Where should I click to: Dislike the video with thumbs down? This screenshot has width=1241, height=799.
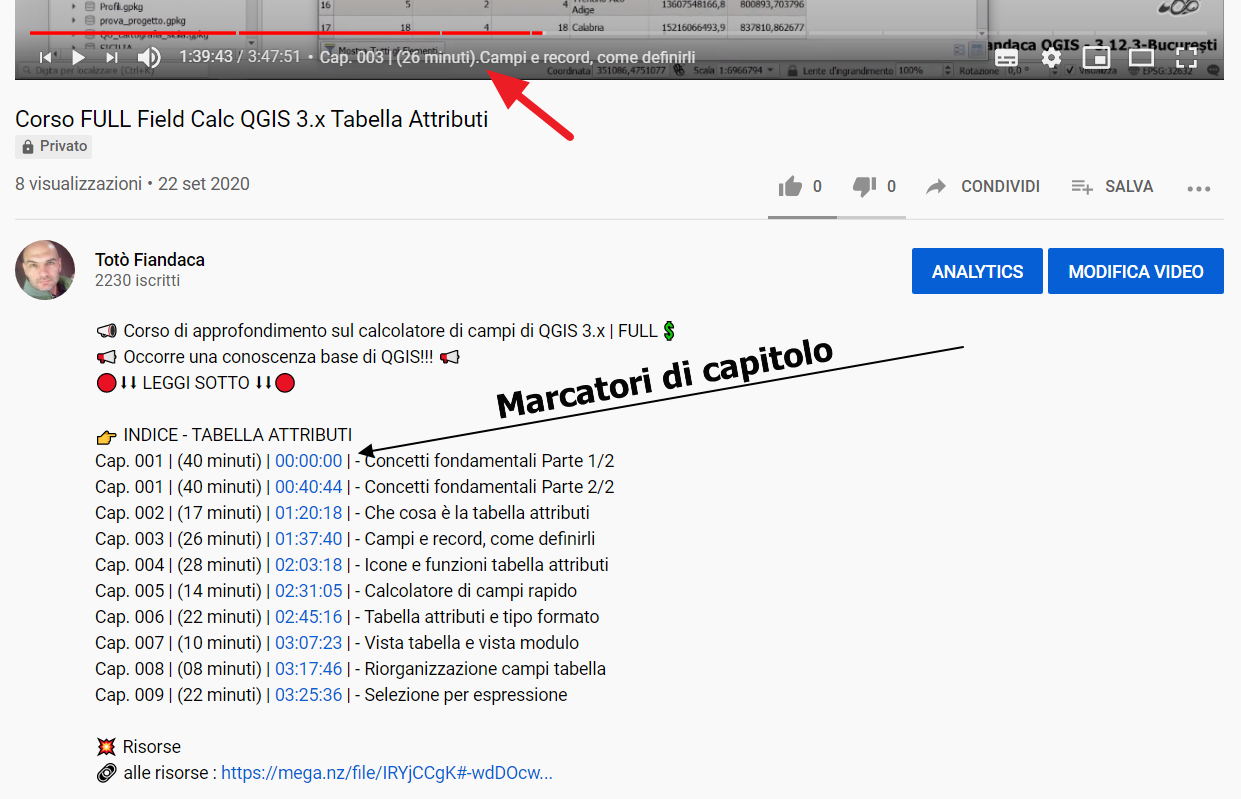coord(863,187)
